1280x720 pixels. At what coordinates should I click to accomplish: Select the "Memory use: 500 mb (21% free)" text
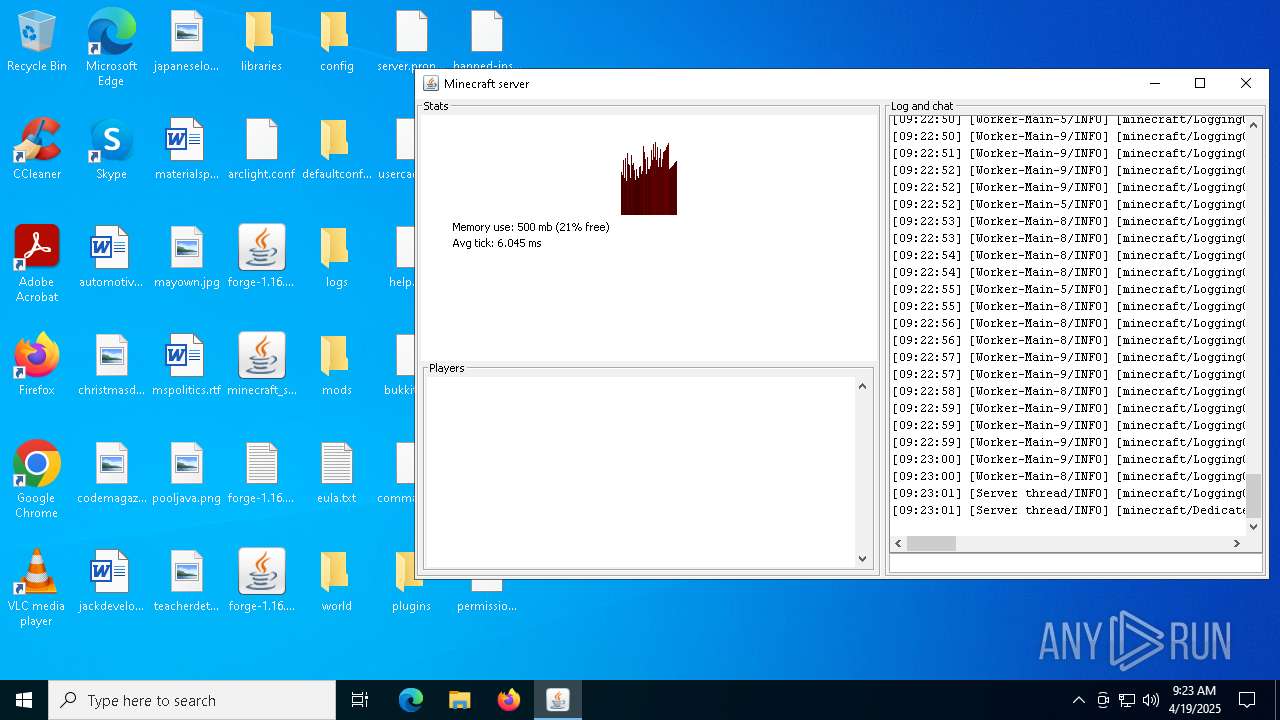pos(530,227)
